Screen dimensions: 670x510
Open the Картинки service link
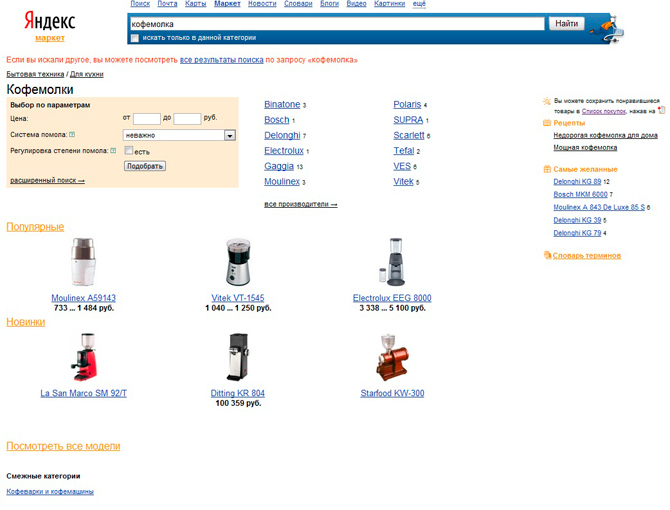coord(390,3)
